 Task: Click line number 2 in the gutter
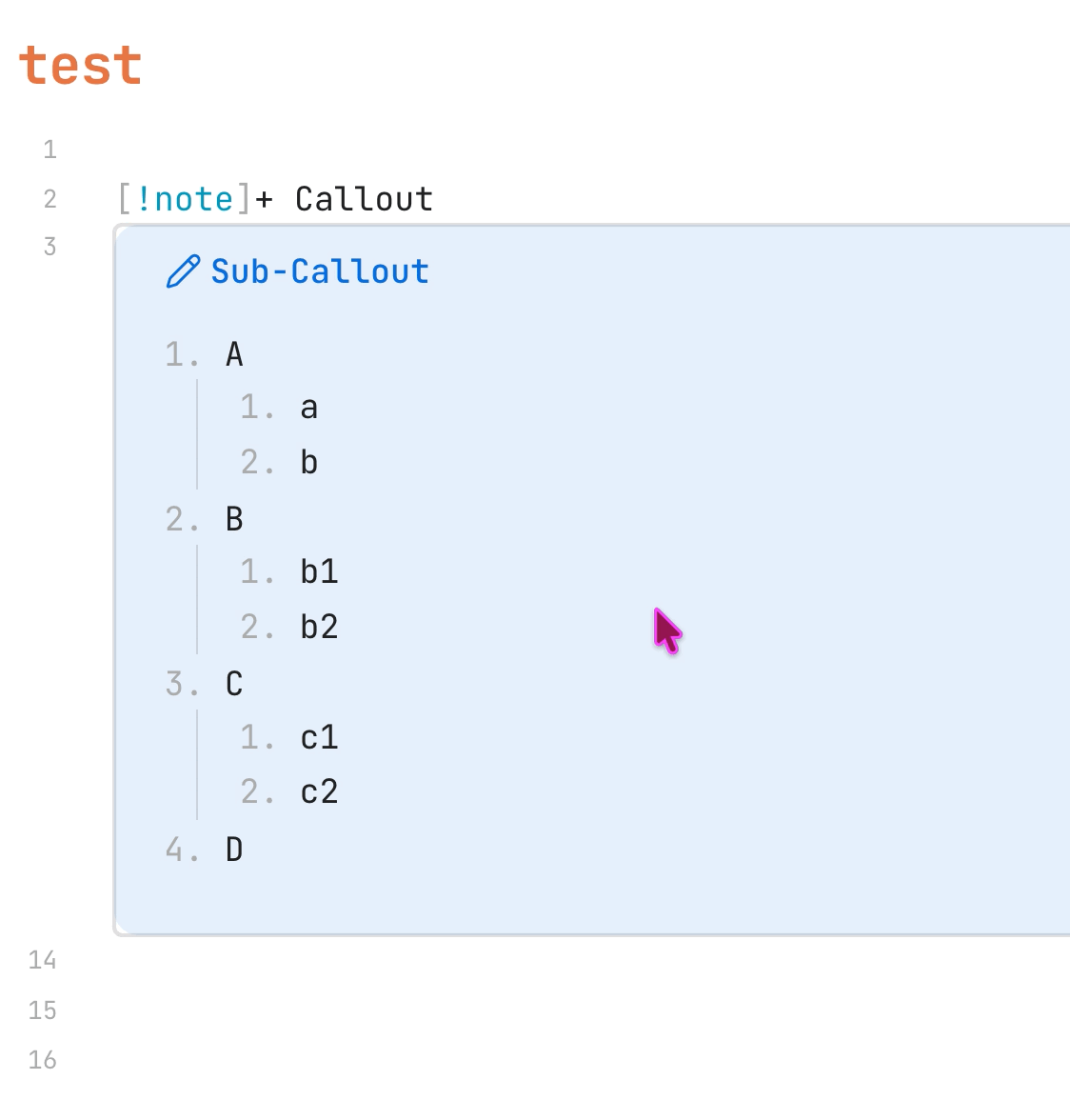coord(50,199)
